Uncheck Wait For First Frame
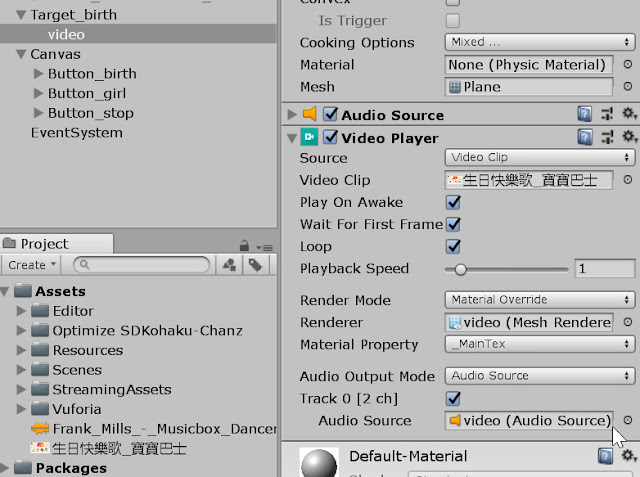Screen dimensions: 640x477 (x=453, y=224)
